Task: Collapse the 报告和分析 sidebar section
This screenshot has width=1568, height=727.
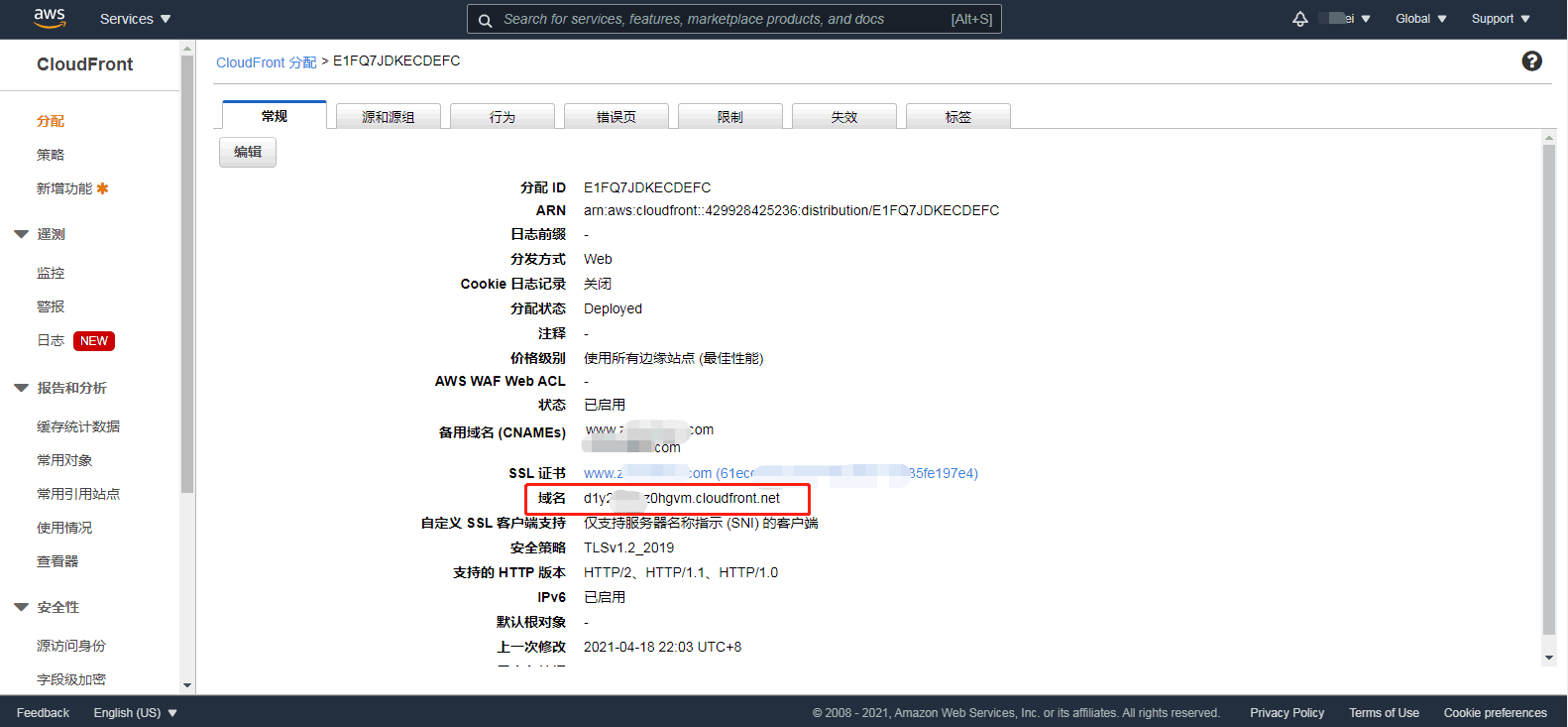Action: click(21, 389)
